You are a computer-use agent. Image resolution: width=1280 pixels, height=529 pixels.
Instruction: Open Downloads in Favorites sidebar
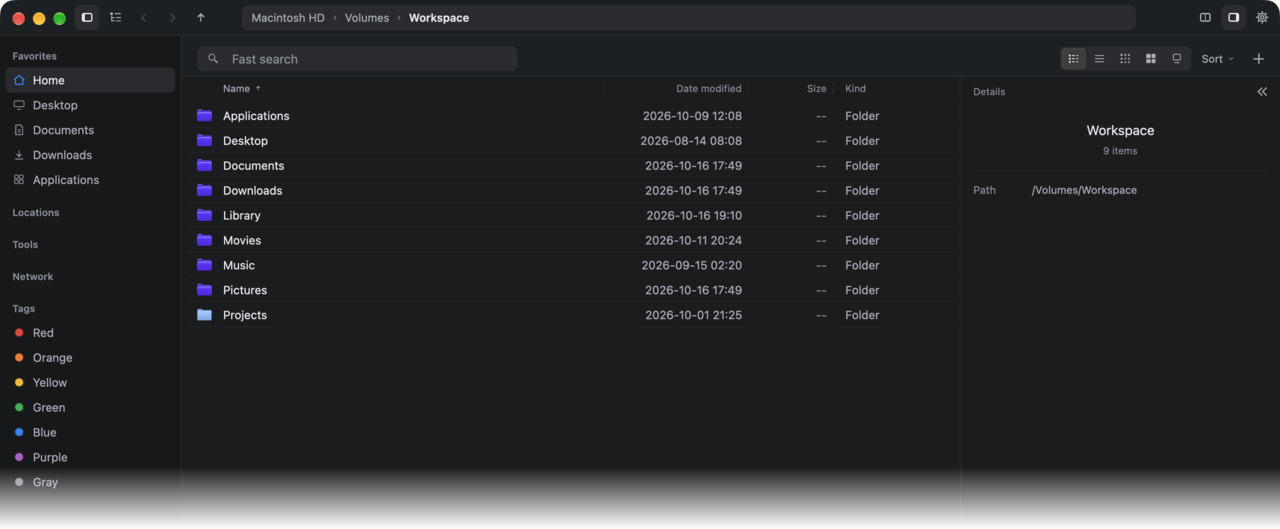pyautogui.click(x=90, y=155)
